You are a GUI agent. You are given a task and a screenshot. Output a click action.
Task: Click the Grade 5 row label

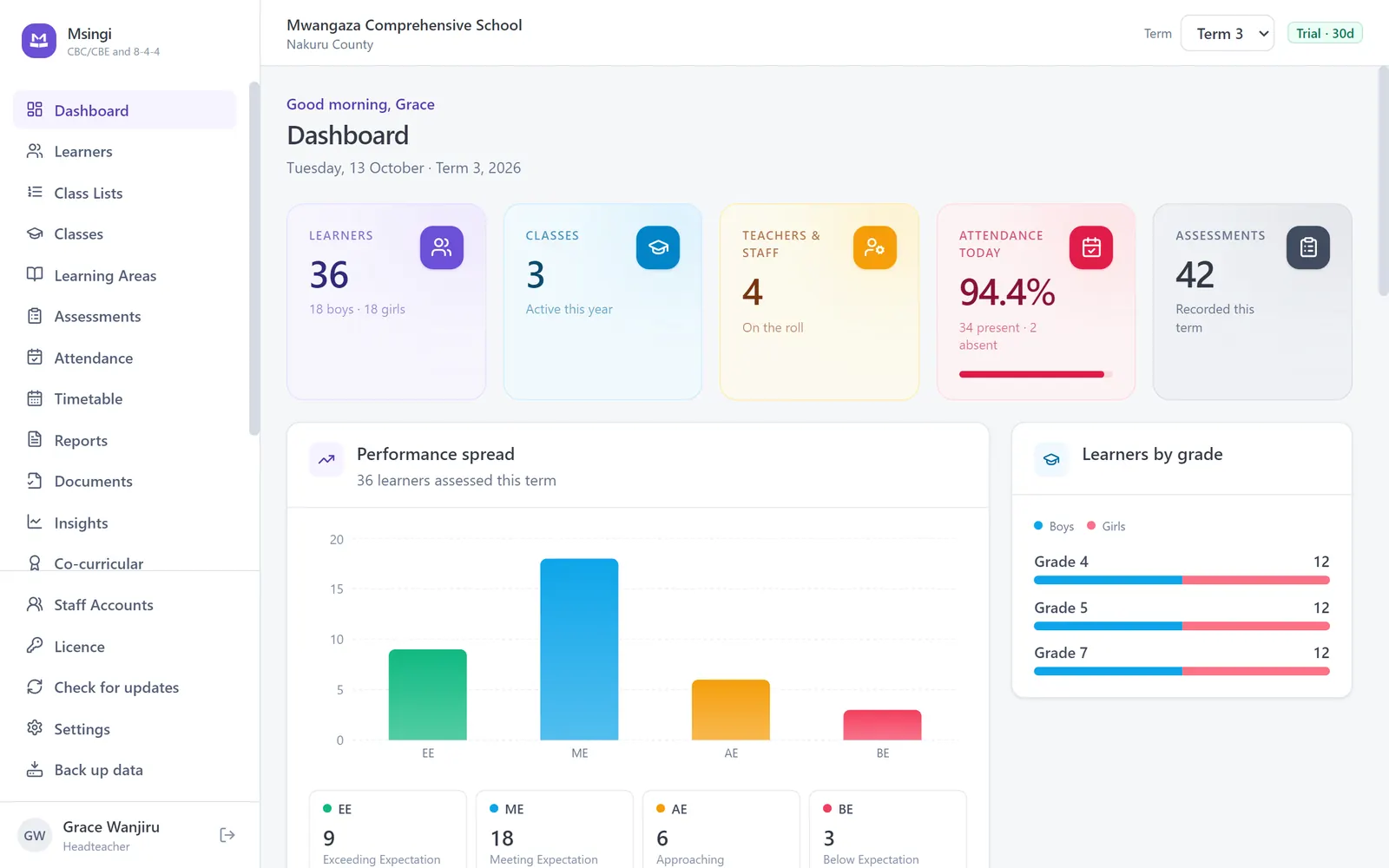coord(1061,608)
